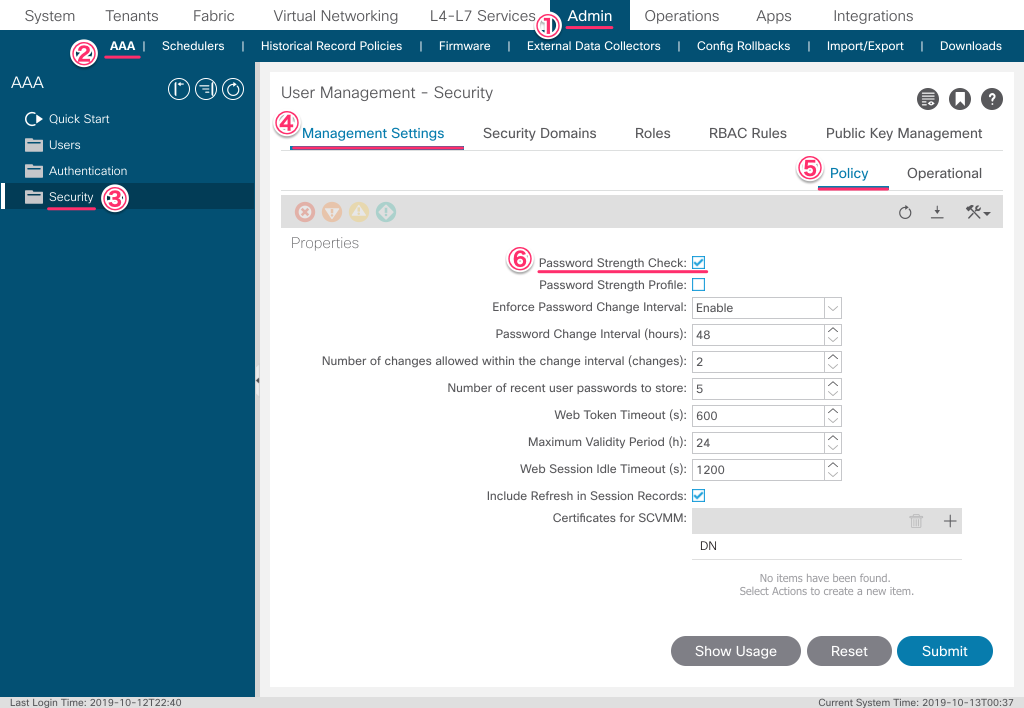This screenshot has width=1024, height=708.
Task: Click the yellow minor fault icon
Action: tap(359, 212)
